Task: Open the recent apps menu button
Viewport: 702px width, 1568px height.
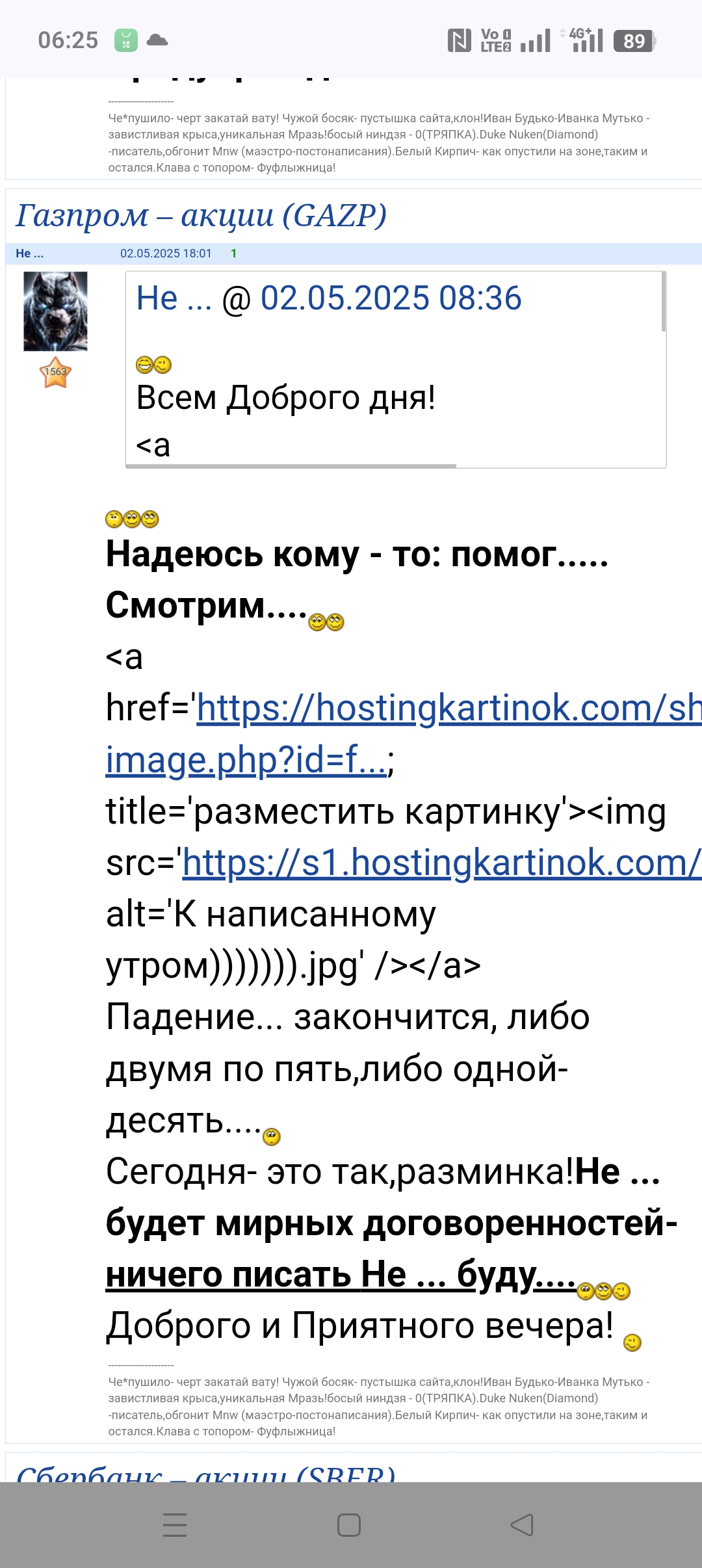Action: (x=175, y=1525)
